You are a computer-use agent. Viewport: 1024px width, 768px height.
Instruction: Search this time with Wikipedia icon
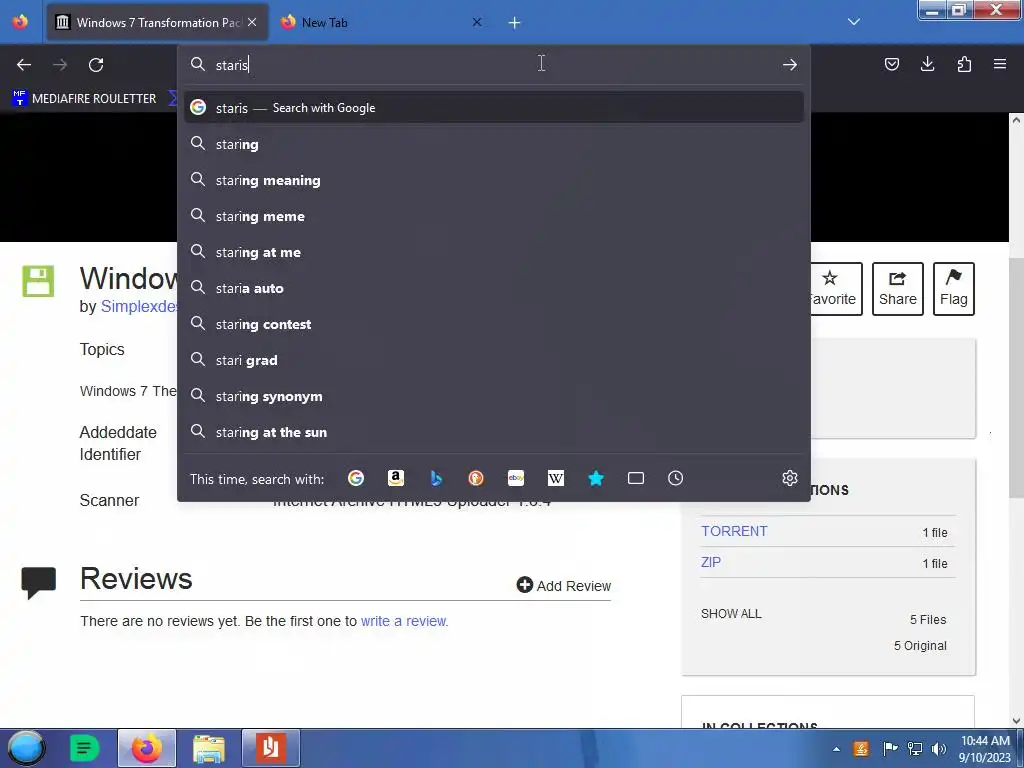point(556,478)
